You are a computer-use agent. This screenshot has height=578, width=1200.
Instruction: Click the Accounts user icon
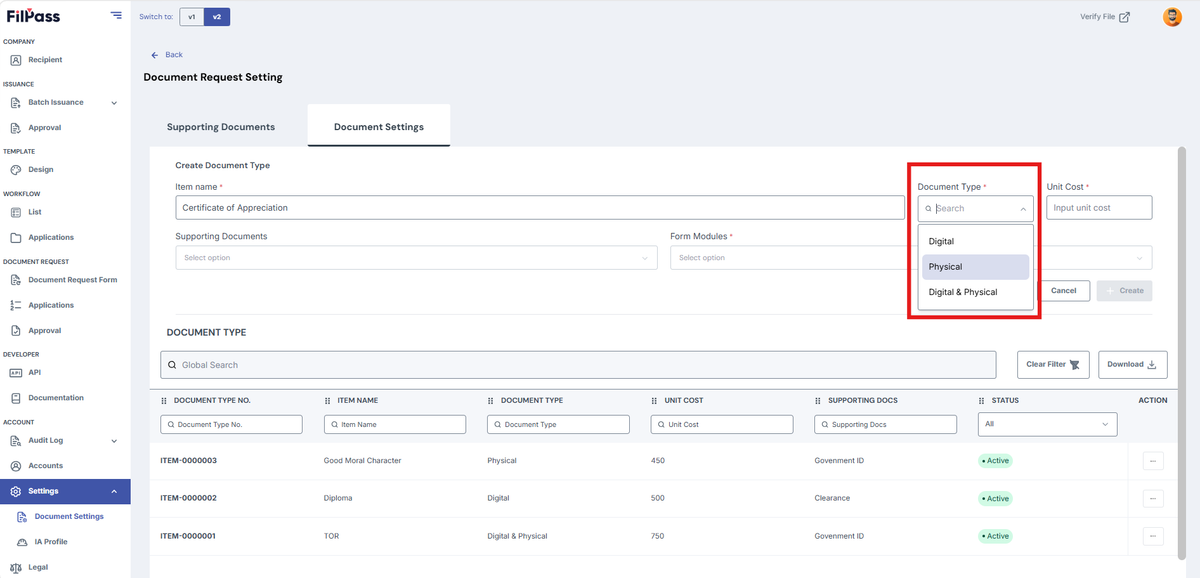coord(16,466)
